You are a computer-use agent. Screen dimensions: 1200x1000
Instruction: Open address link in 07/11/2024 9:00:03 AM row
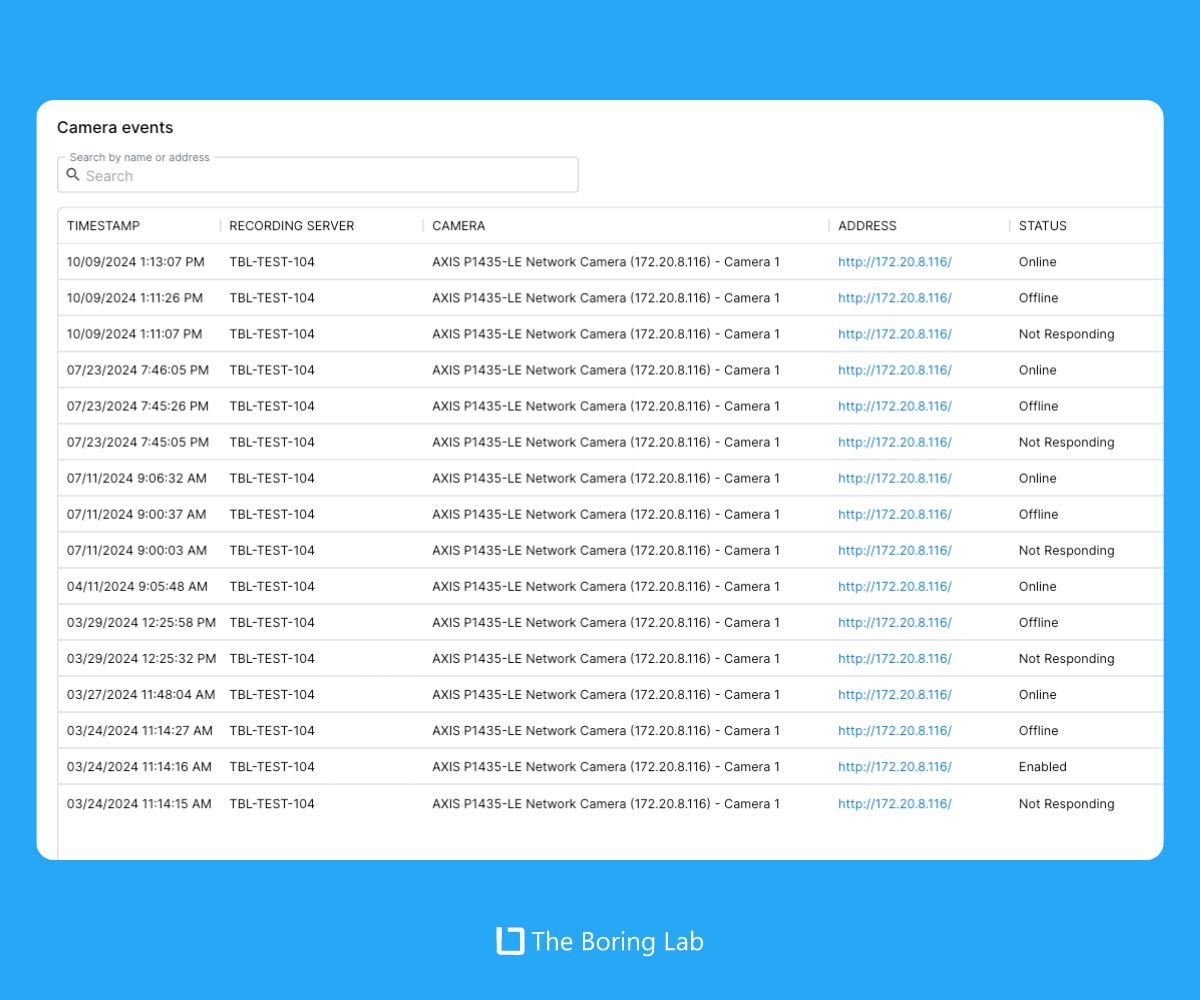895,550
